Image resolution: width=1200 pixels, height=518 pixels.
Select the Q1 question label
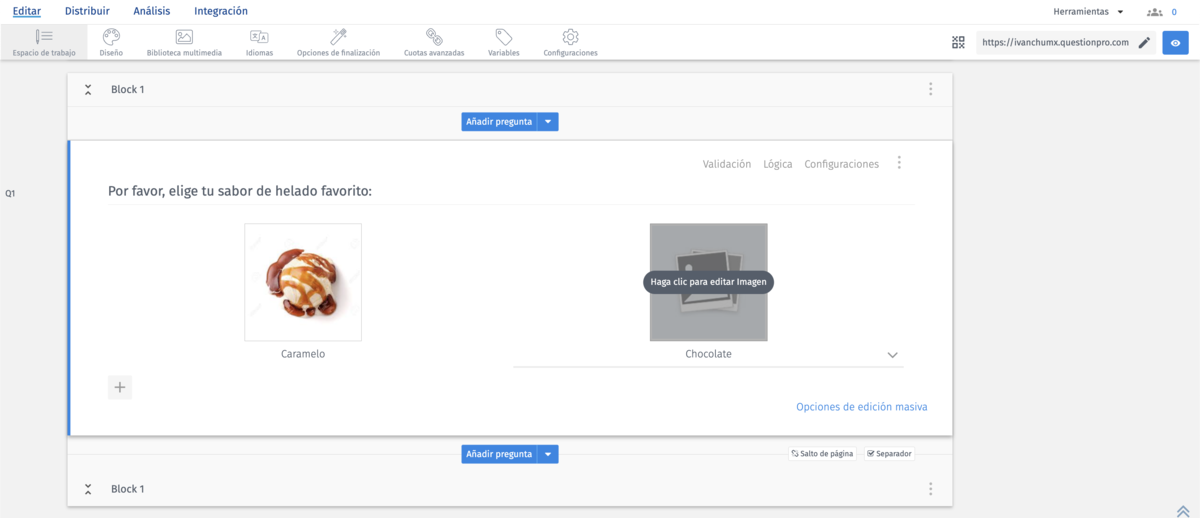10,193
